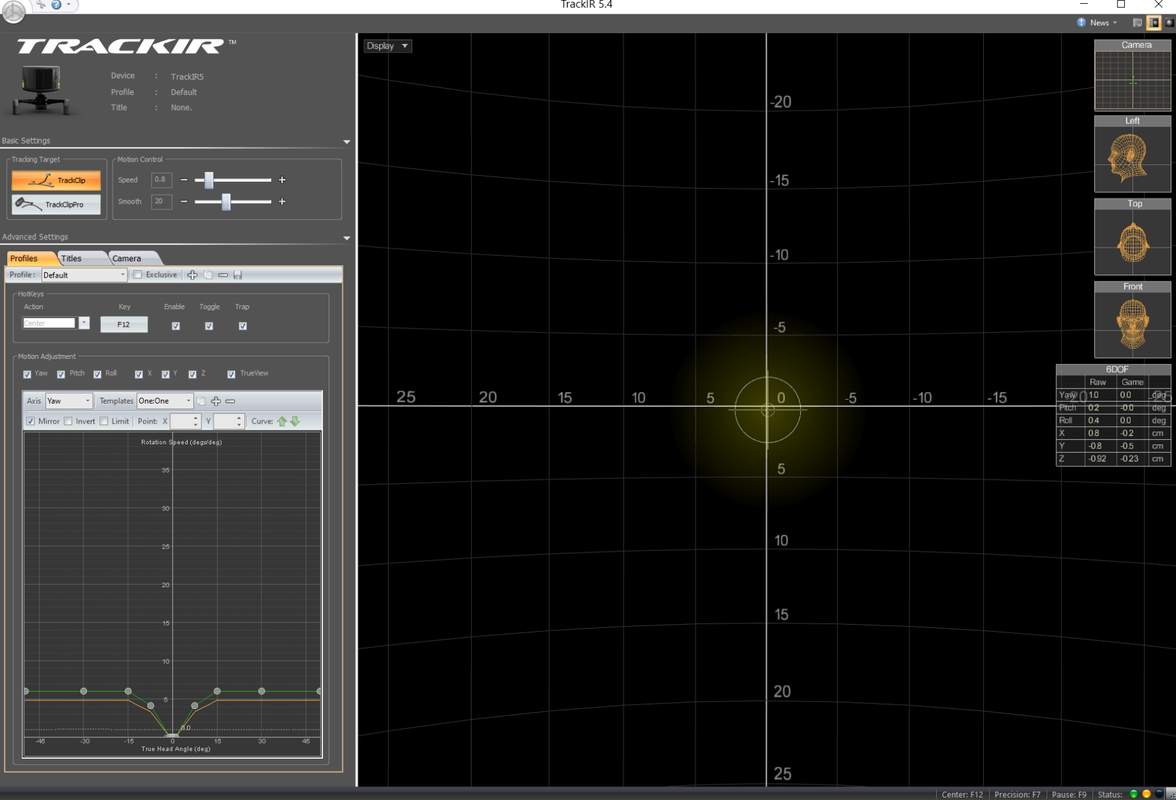Adjust the Smooth slider handle
This screenshot has width=1176, height=800.
pyautogui.click(x=226, y=202)
